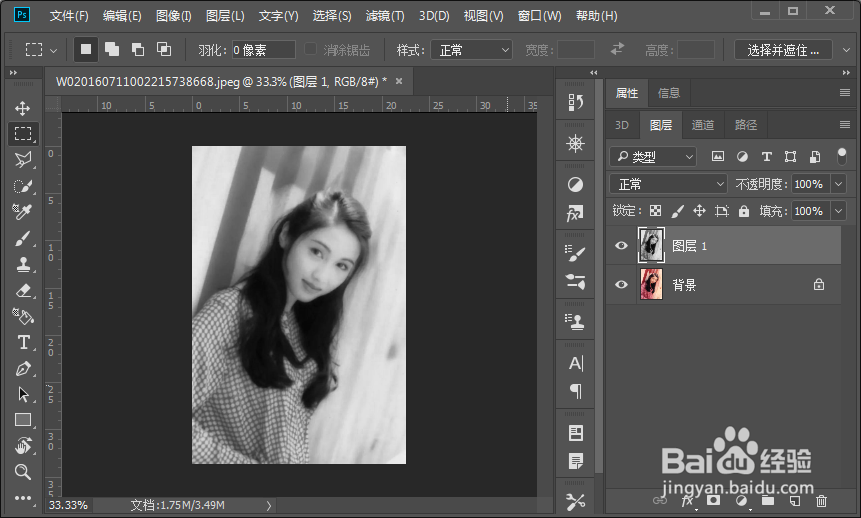This screenshot has width=861, height=518.
Task: Select the Eraser tool
Action: click(23, 291)
